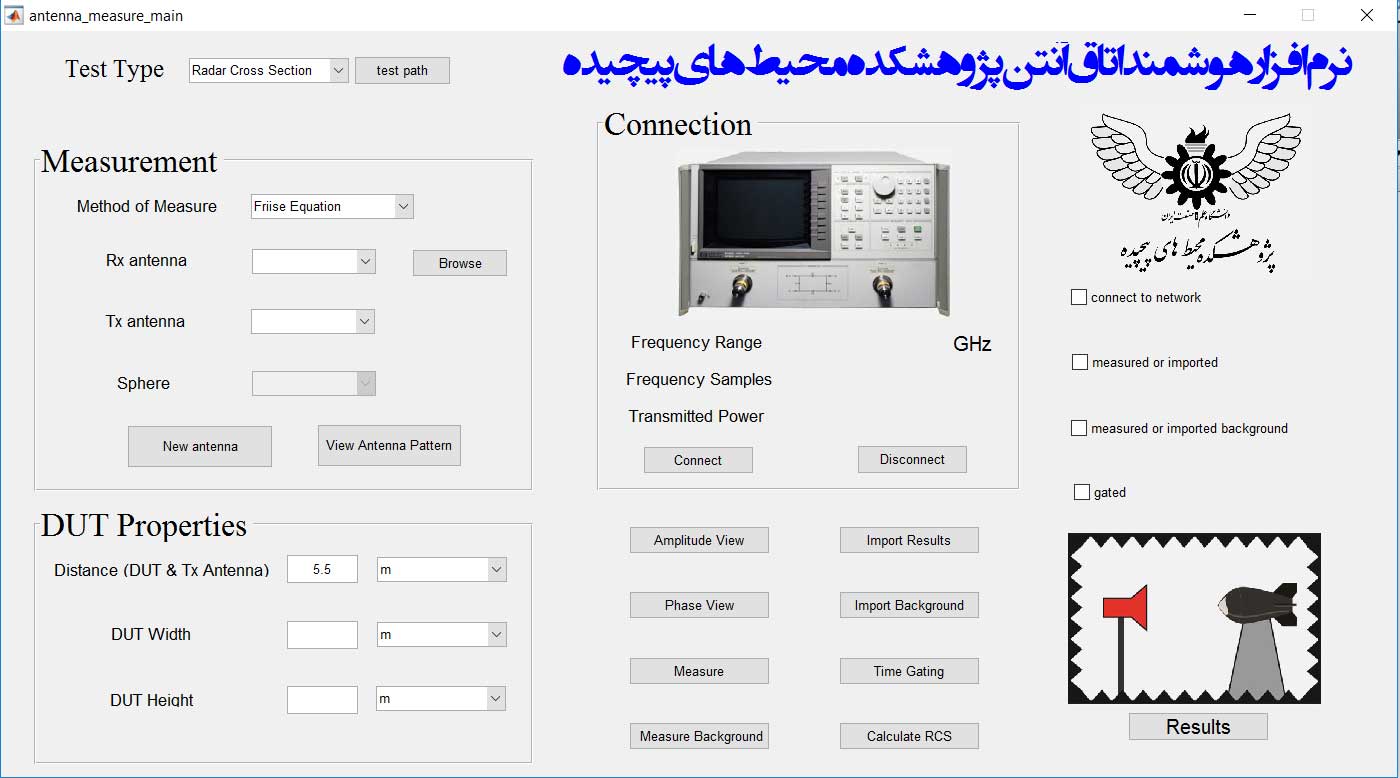Click the GHz unit text
1400x778 pixels.
pyautogui.click(x=972, y=344)
